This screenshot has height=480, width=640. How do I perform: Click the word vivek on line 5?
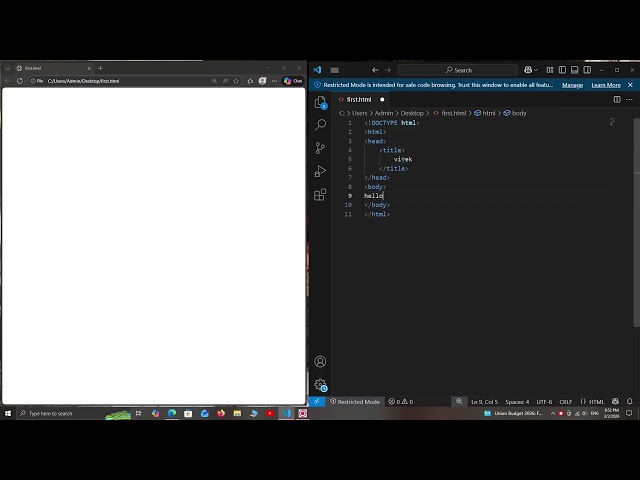pyautogui.click(x=403, y=159)
